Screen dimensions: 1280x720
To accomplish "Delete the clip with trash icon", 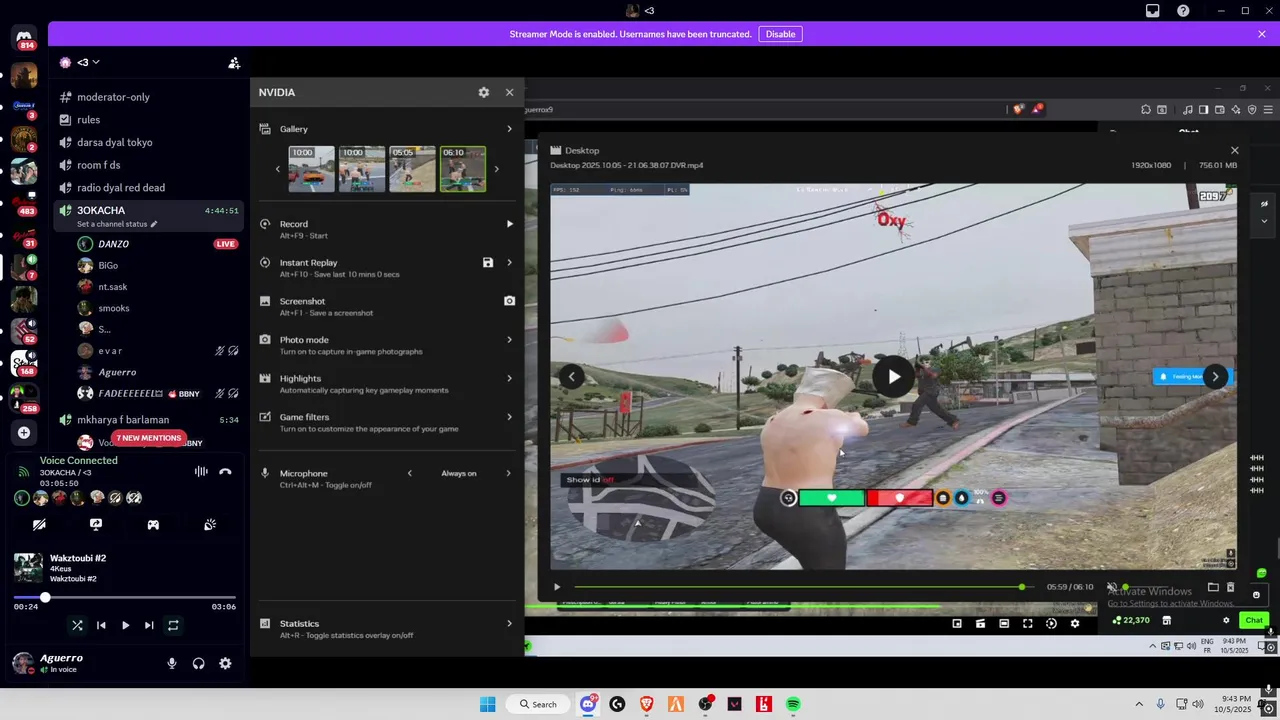I will (x=1231, y=587).
